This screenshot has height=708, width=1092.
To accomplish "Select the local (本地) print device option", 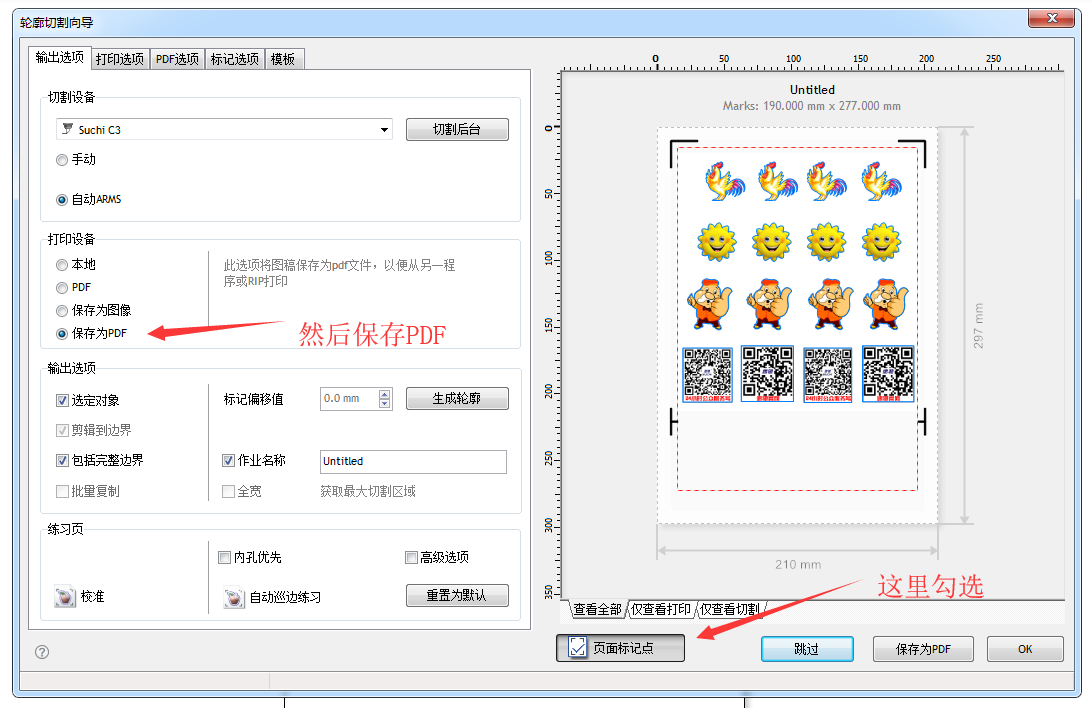I will point(62,265).
